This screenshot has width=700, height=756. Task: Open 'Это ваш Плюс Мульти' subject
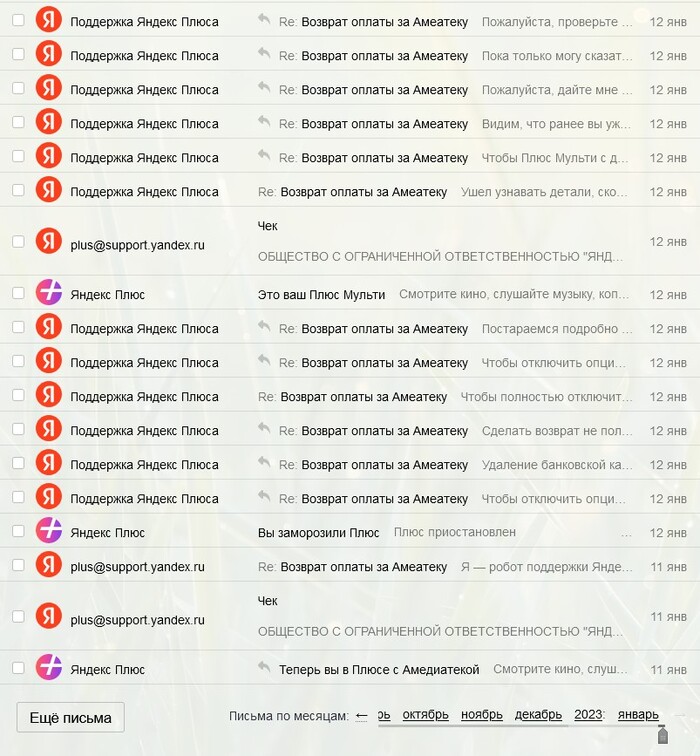pyautogui.click(x=321, y=295)
